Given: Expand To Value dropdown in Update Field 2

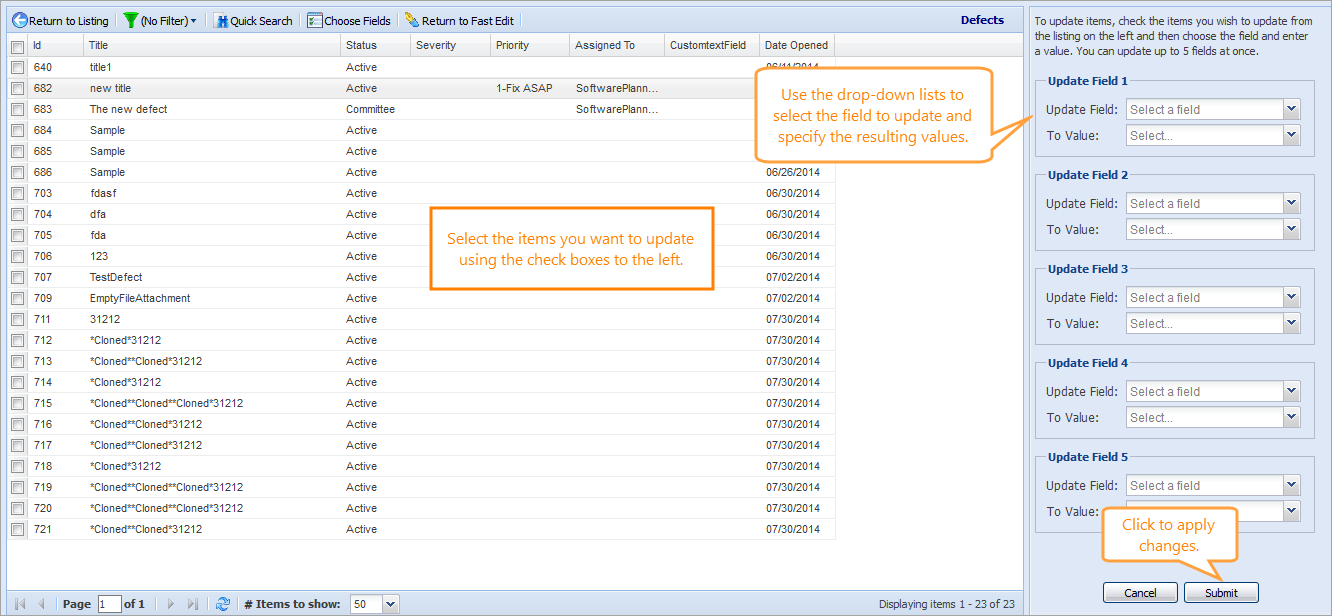Looking at the screenshot, I should [1291, 229].
